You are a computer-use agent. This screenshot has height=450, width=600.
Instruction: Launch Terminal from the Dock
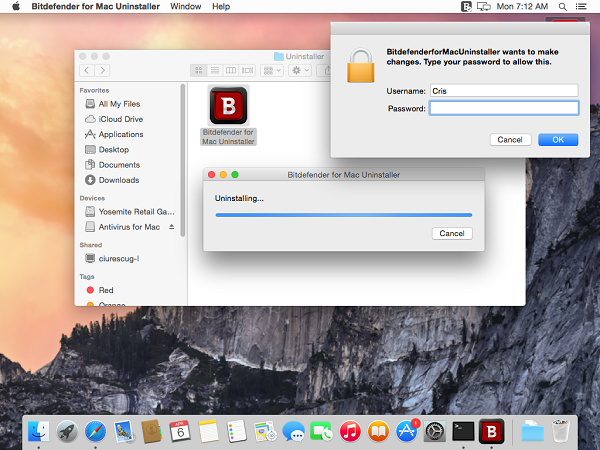[463, 431]
